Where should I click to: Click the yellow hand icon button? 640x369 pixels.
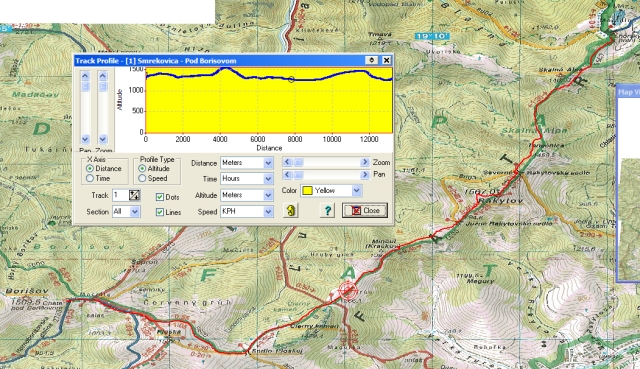[x=291, y=211]
